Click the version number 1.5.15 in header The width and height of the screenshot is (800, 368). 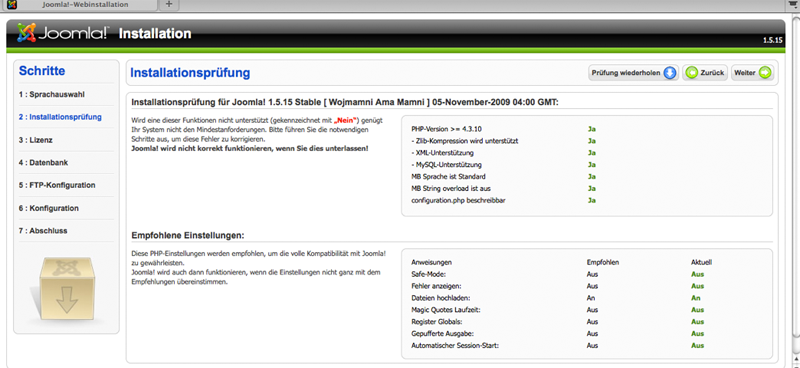click(x=772, y=40)
